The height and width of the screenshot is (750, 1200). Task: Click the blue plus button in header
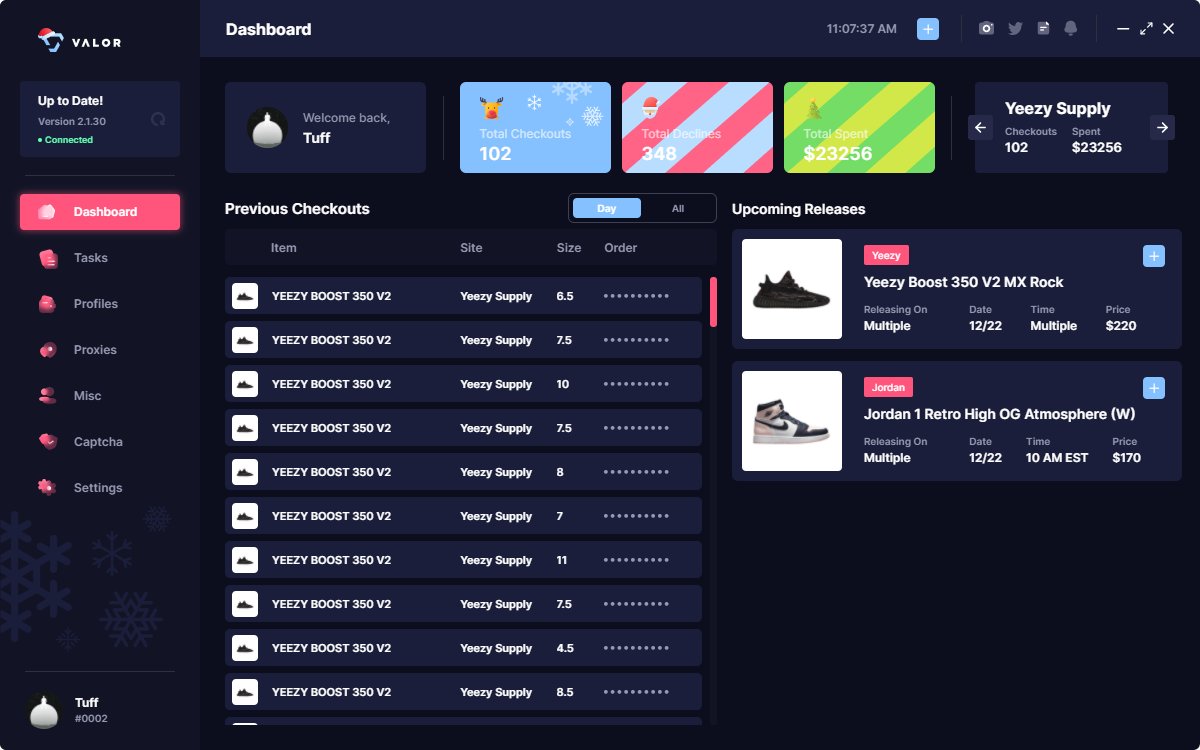[x=928, y=29]
